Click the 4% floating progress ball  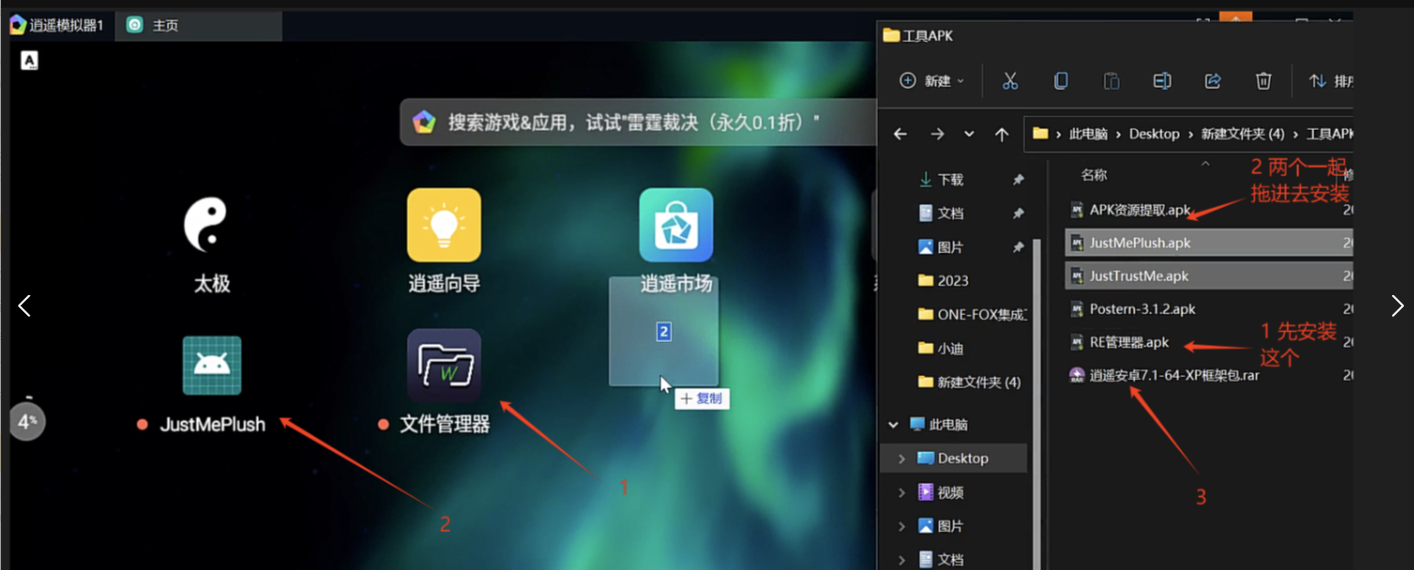click(x=27, y=421)
